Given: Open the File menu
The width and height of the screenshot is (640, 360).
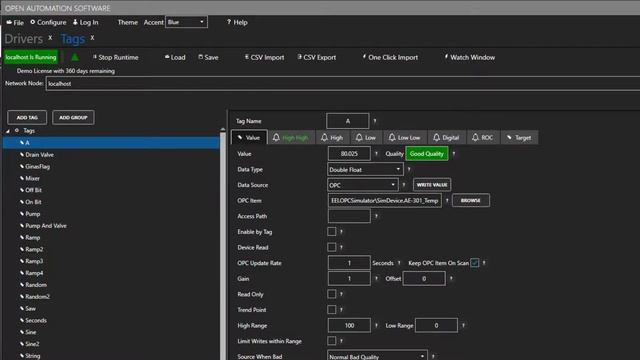Looking at the screenshot, I should pos(15,22).
